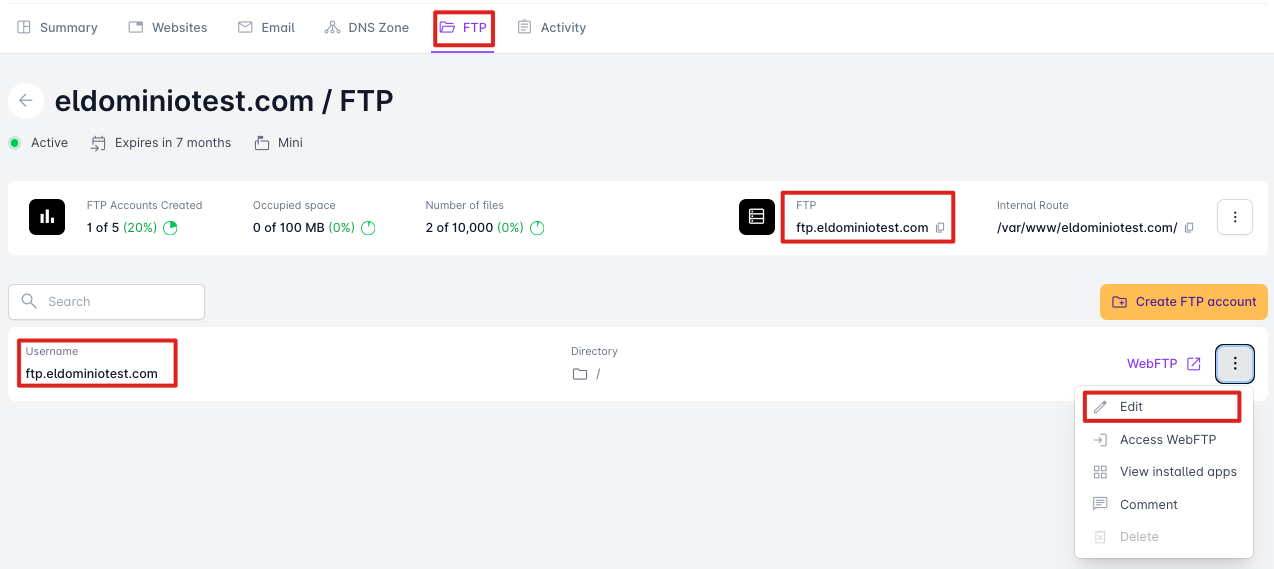Image resolution: width=1274 pixels, height=569 pixels.
Task: Select Edit from the context menu
Action: (x=1131, y=407)
